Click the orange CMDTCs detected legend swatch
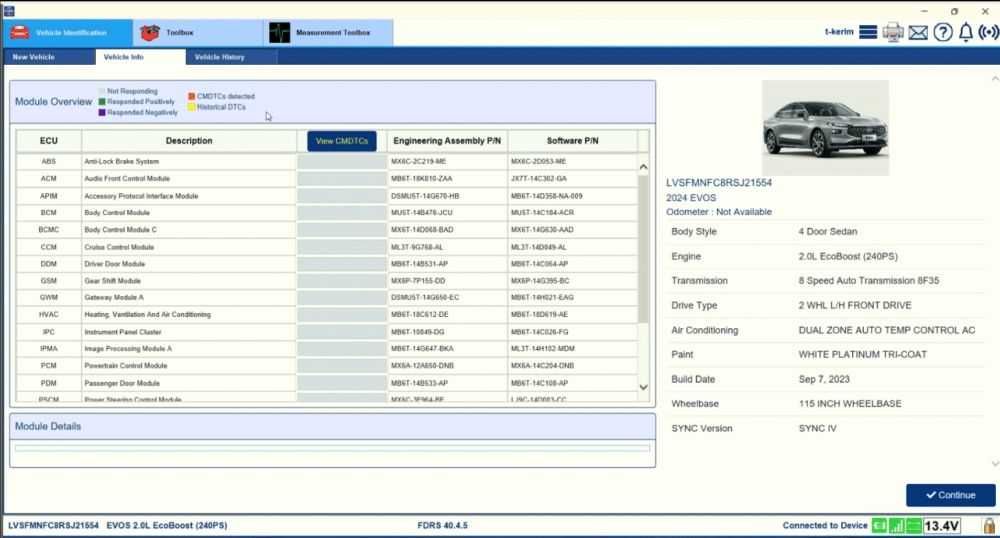 (191, 96)
